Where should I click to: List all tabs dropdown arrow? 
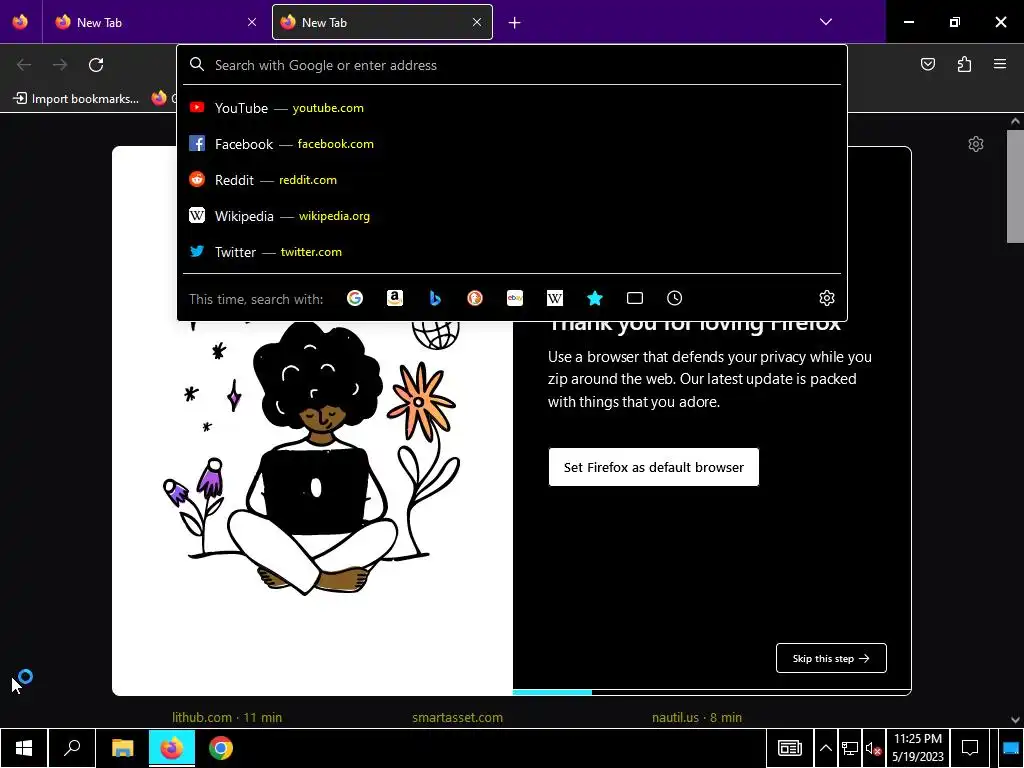(x=825, y=22)
